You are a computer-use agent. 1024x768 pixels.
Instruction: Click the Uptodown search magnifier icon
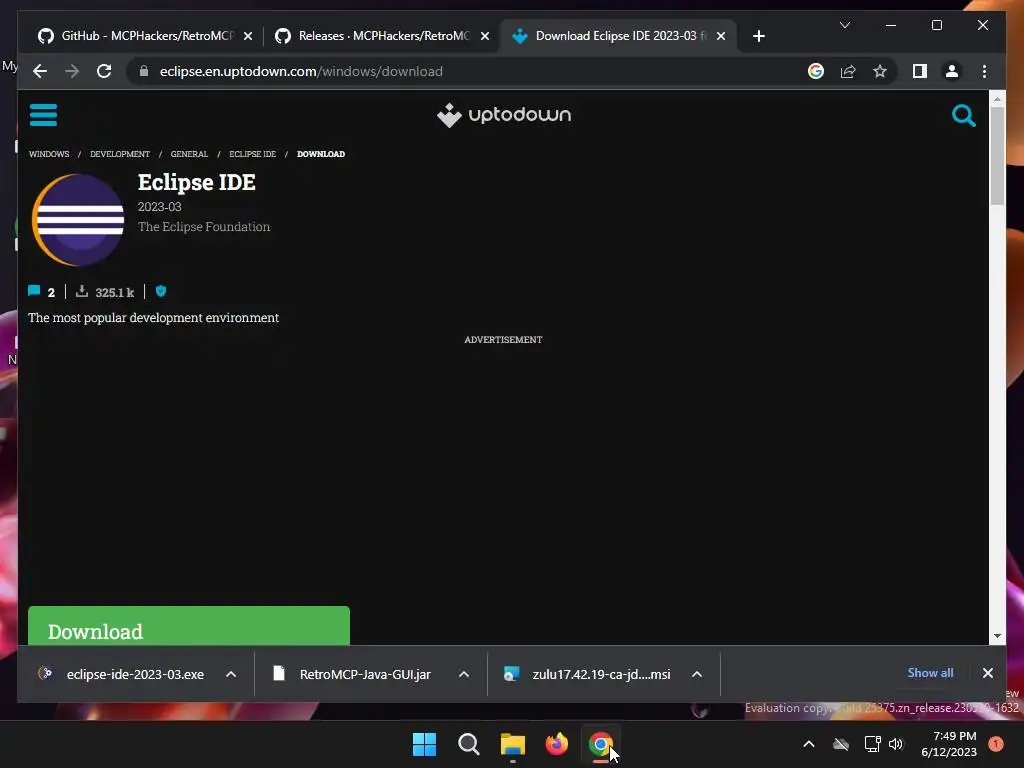(963, 116)
